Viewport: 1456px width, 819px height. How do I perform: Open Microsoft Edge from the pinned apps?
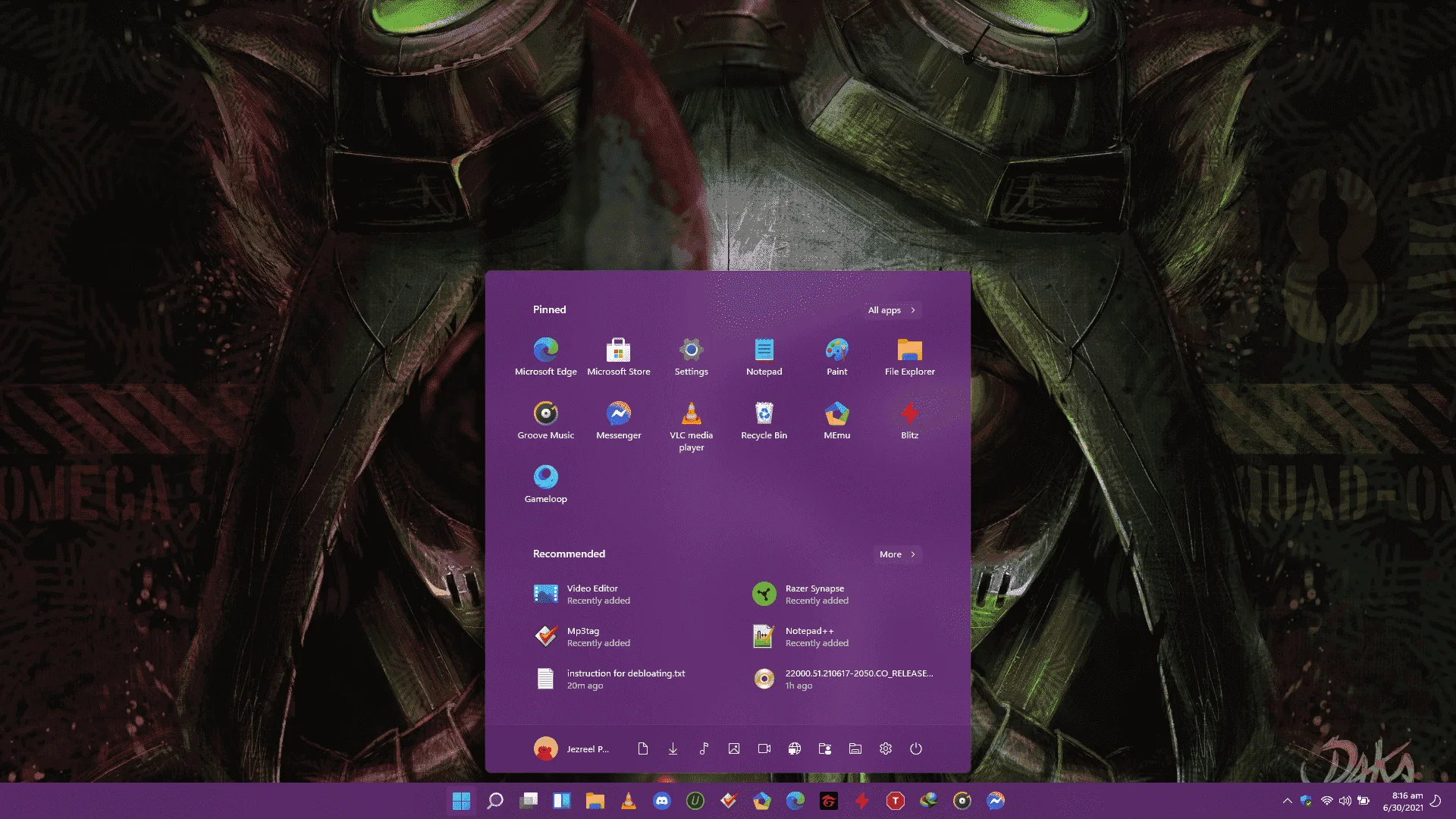point(546,357)
